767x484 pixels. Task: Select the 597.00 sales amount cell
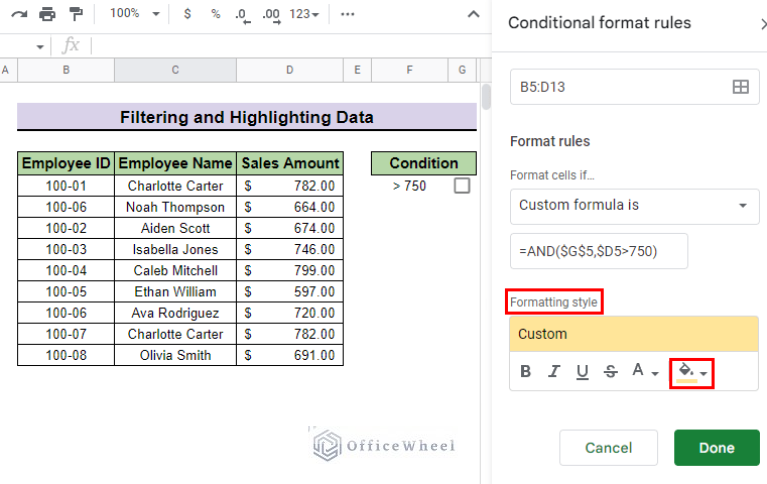tap(290, 292)
